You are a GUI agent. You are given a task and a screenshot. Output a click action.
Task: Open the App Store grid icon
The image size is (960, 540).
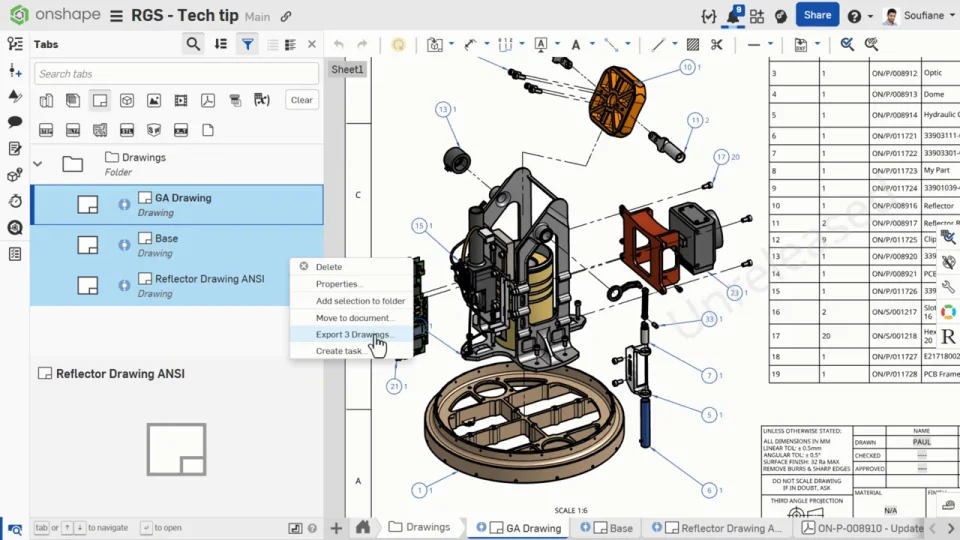(x=757, y=16)
